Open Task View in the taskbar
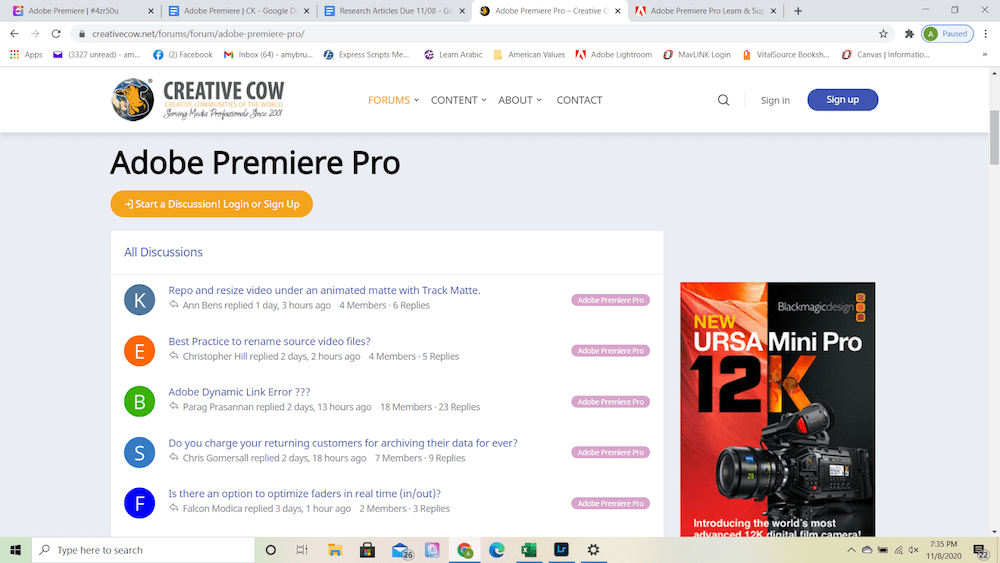This screenshot has width=1000, height=563. [302, 550]
